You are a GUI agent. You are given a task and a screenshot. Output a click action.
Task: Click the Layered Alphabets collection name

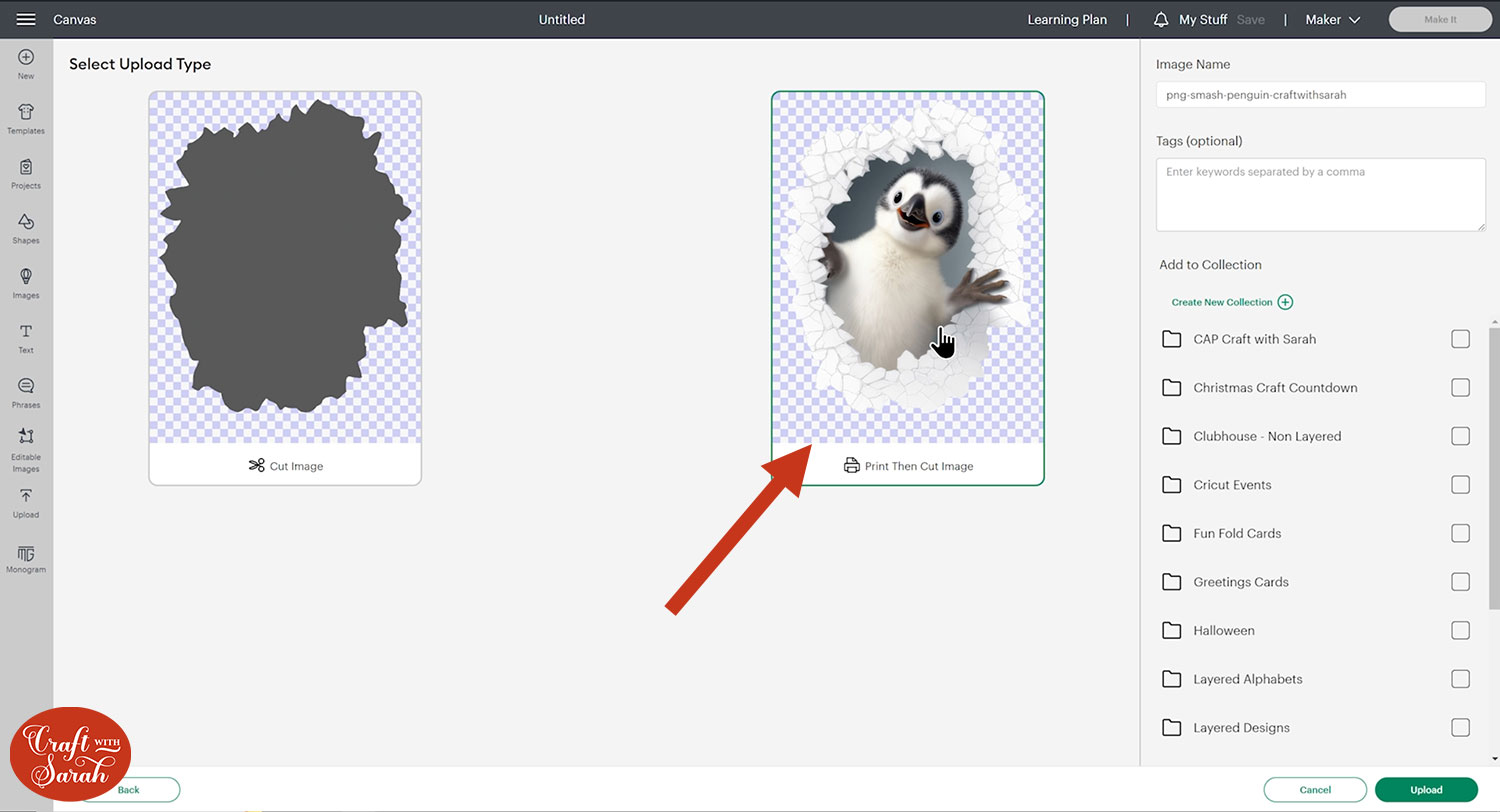click(x=1248, y=679)
